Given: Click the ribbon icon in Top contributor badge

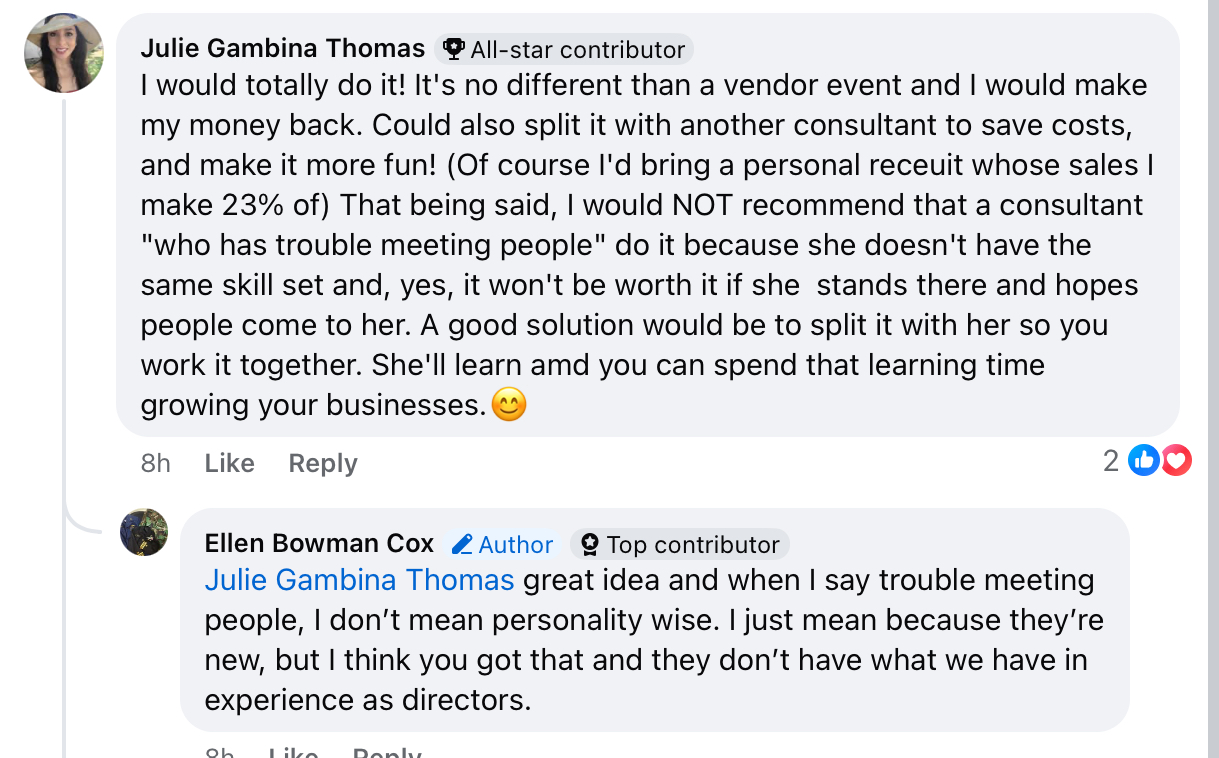Looking at the screenshot, I should [x=590, y=545].
